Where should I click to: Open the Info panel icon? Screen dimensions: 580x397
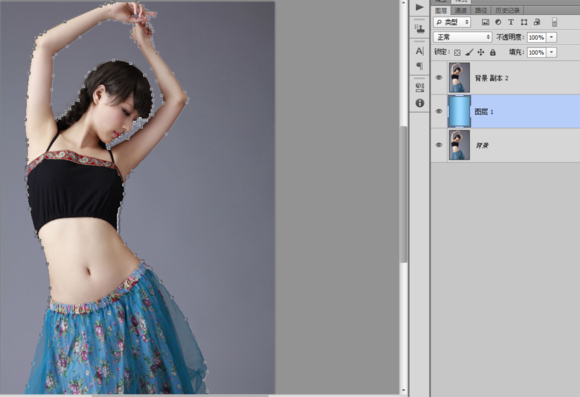pyautogui.click(x=419, y=103)
